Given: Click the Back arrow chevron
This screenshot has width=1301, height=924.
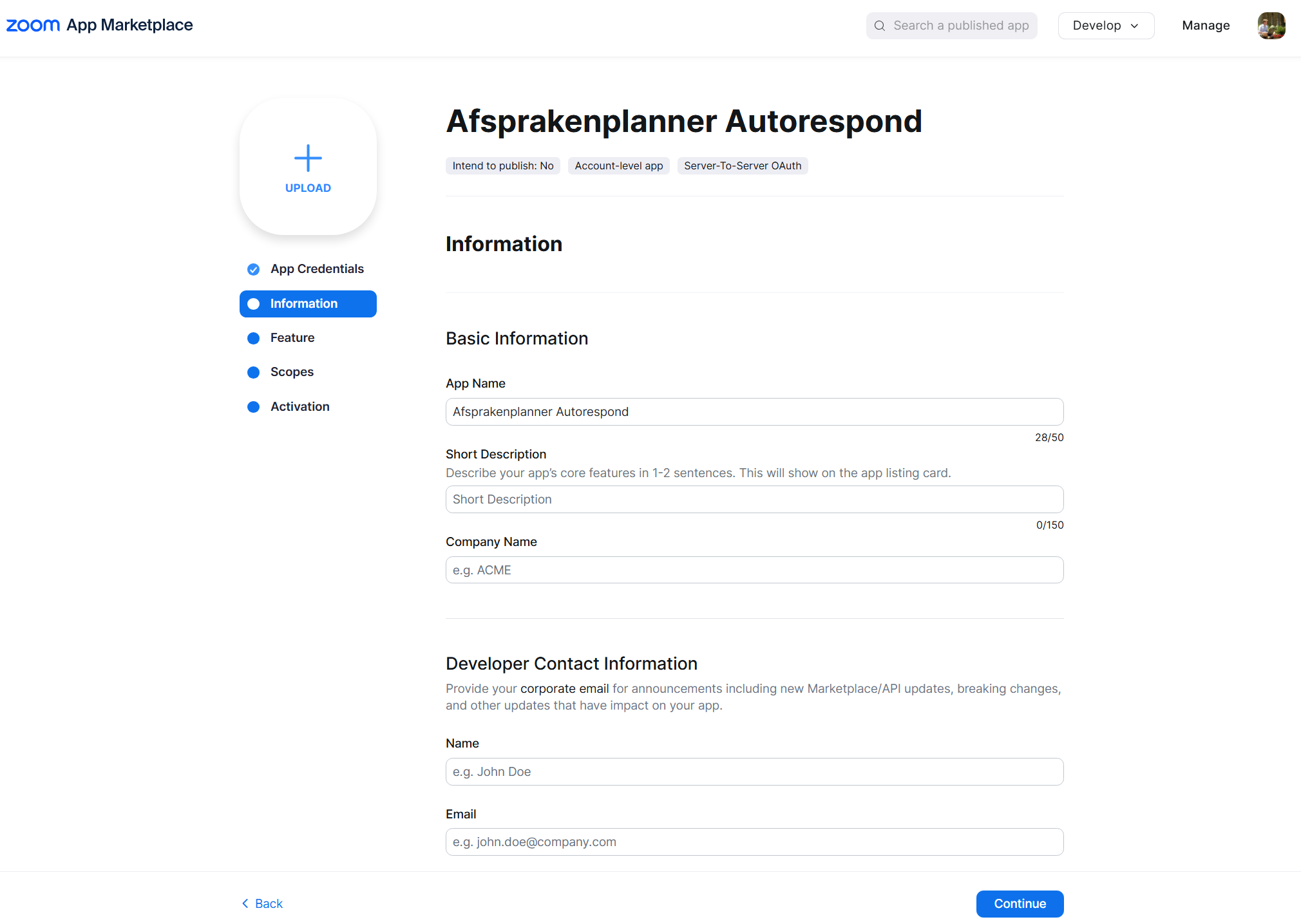Looking at the screenshot, I should point(245,903).
